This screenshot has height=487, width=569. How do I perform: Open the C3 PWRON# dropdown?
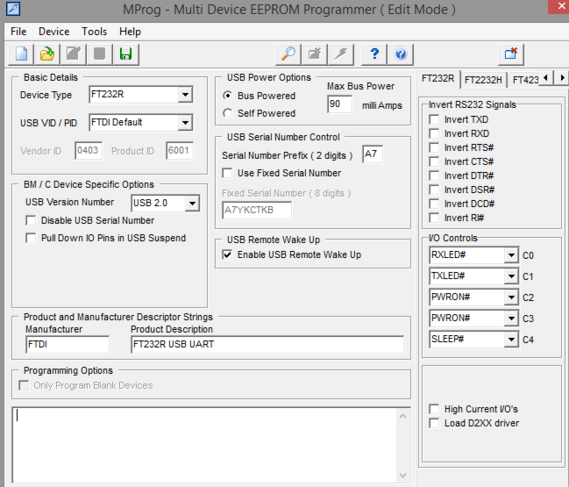[x=511, y=318]
